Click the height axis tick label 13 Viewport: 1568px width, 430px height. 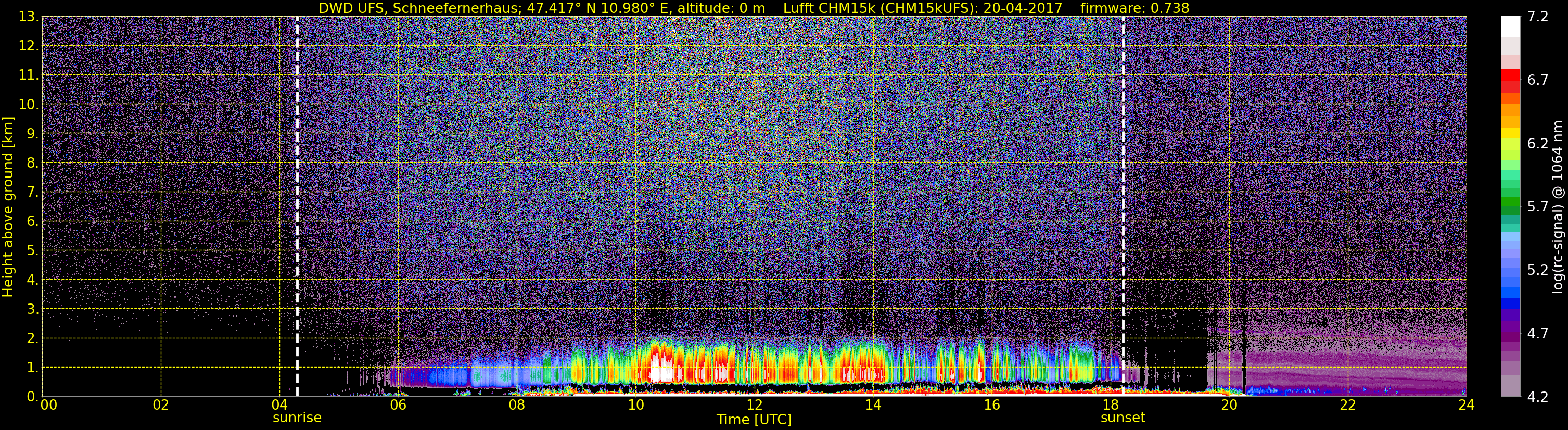(28, 17)
